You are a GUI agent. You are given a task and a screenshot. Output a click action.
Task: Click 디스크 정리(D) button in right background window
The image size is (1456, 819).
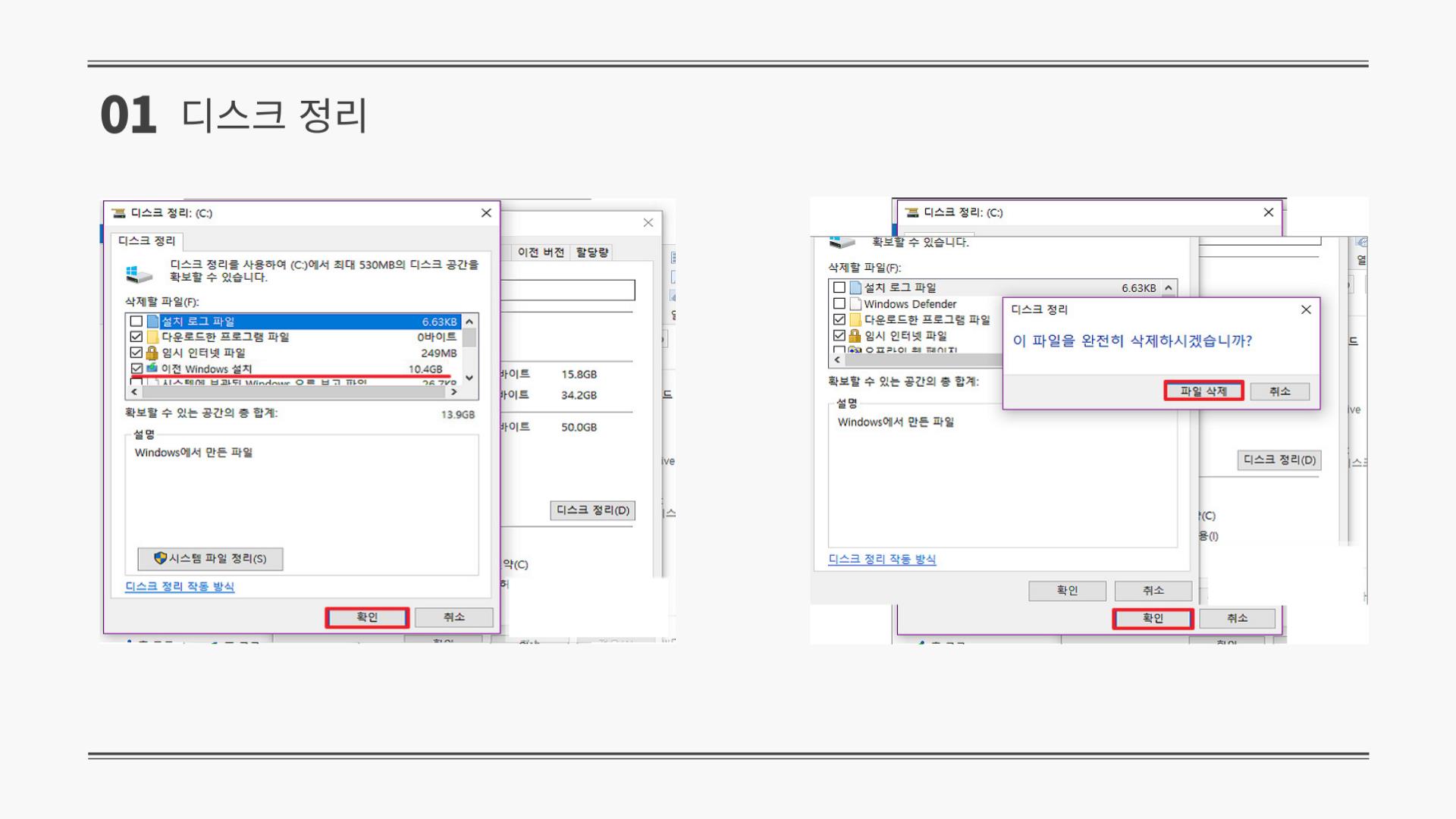click(x=1279, y=460)
